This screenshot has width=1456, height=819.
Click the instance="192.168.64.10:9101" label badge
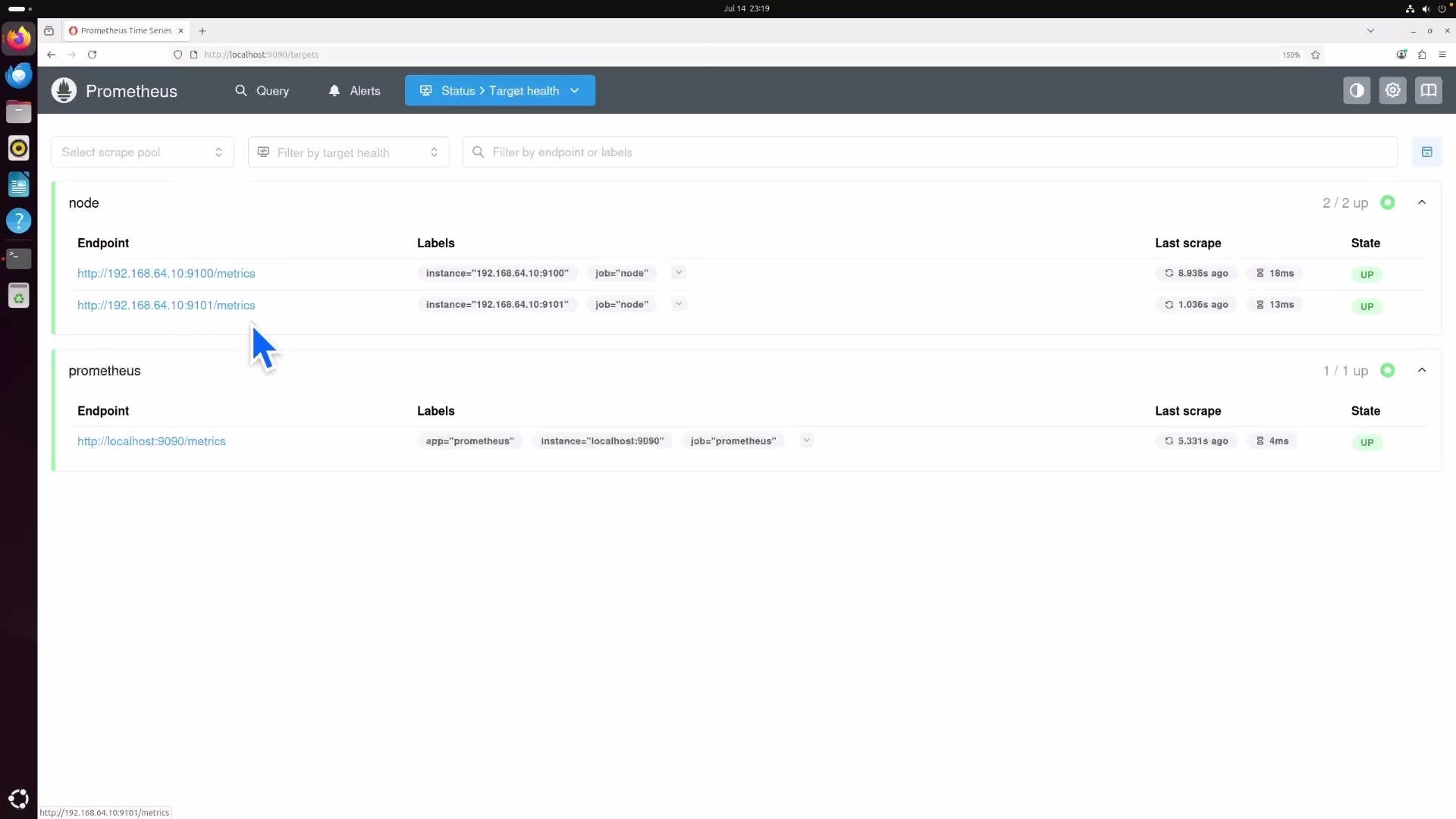click(x=497, y=304)
